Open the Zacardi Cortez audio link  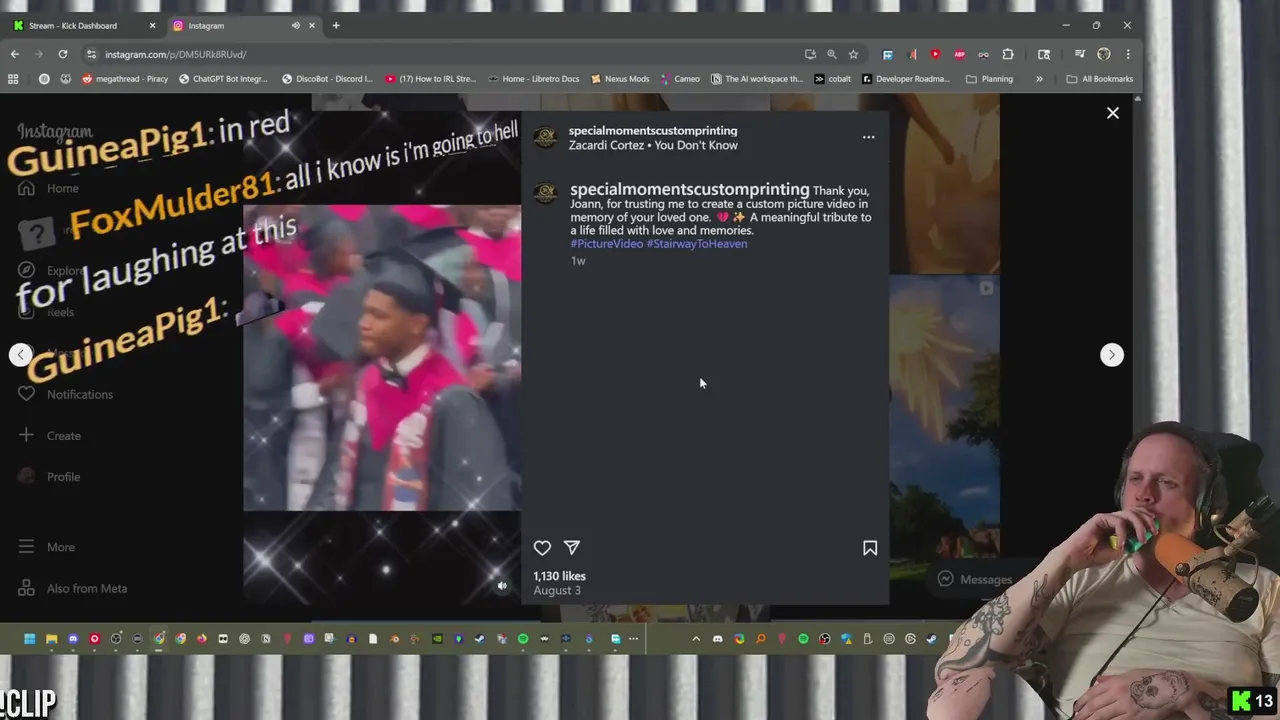point(653,146)
